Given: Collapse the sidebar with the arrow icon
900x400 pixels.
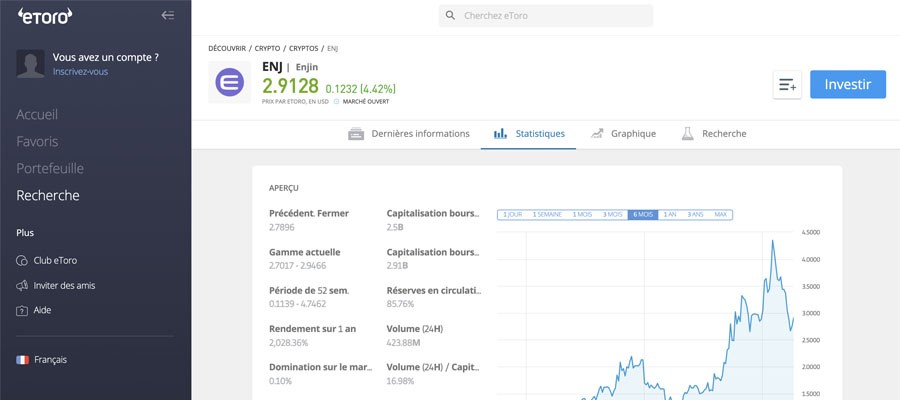Looking at the screenshot, I should (168, 15).
